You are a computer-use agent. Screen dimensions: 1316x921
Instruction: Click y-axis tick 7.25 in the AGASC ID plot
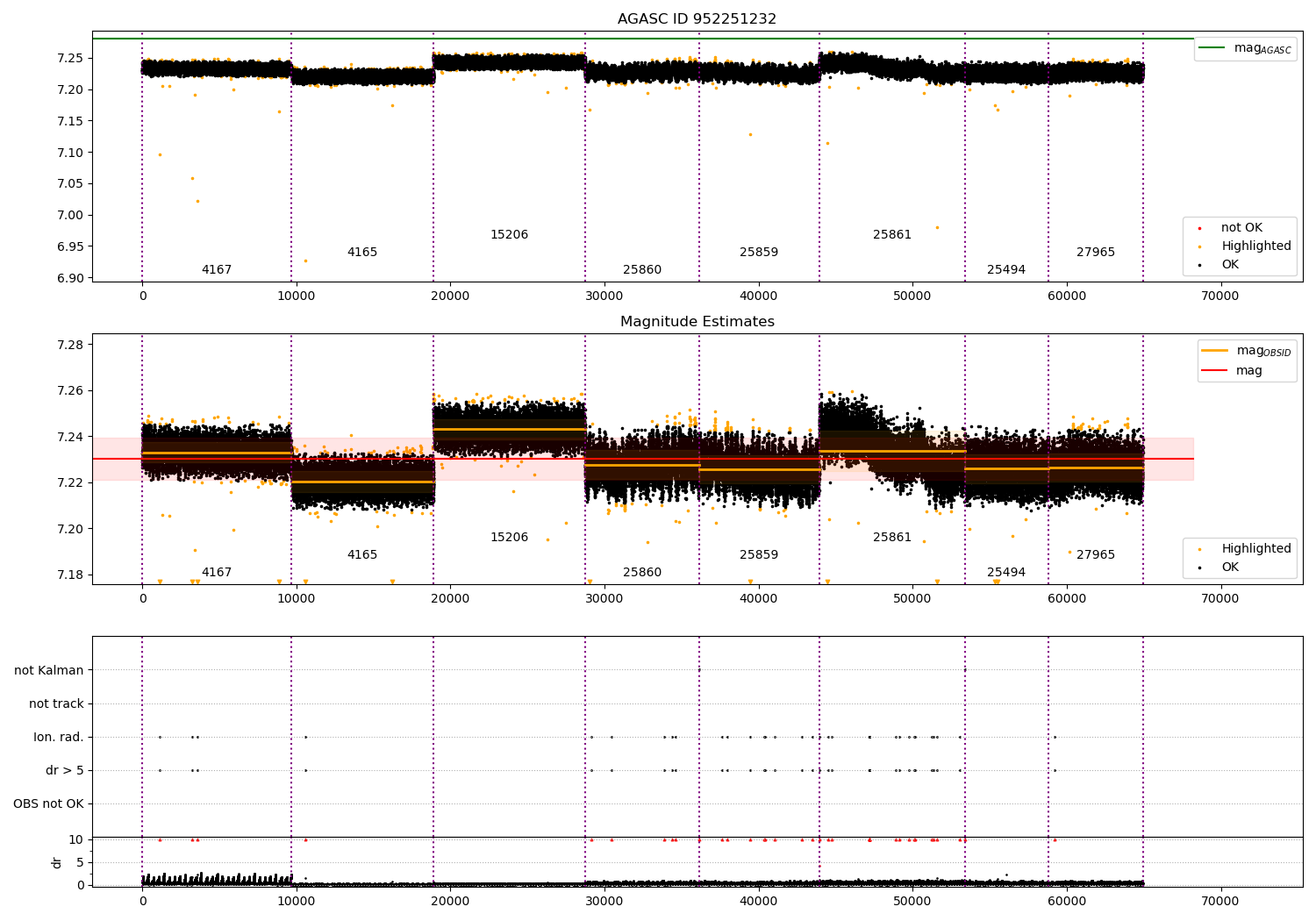point(68,59)
